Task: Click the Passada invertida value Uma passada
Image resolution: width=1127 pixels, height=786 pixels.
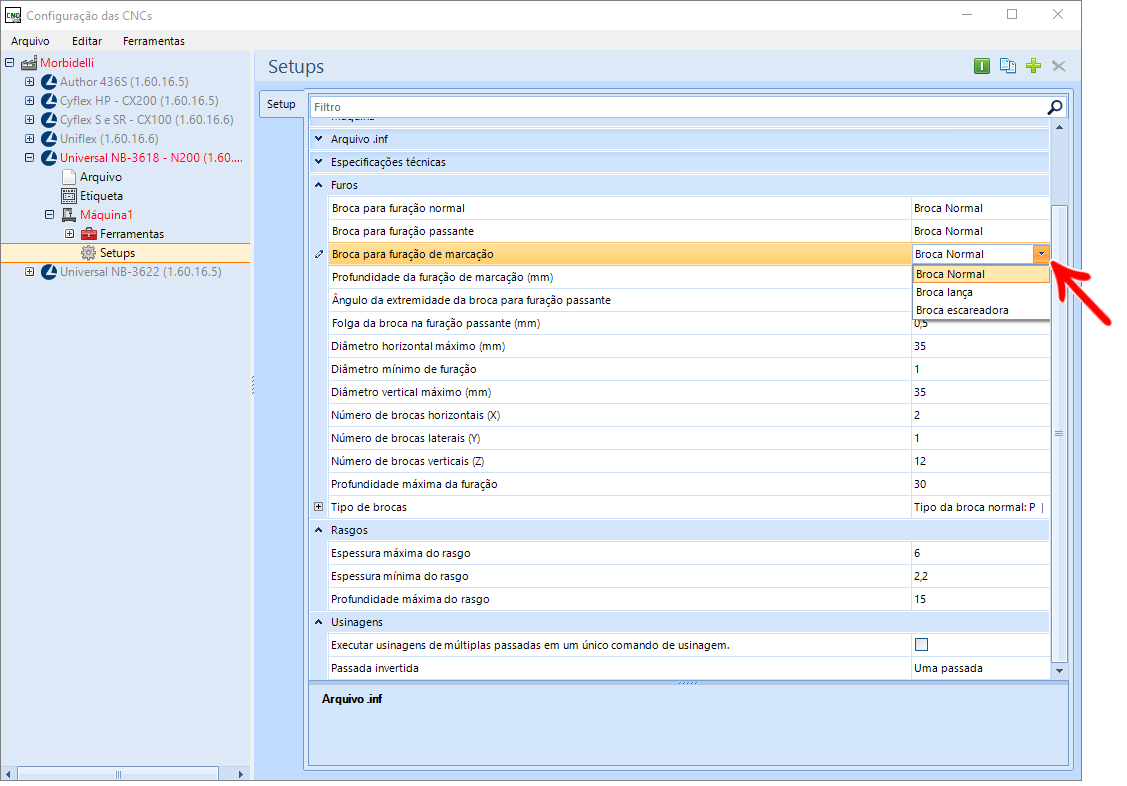Action: click(x=980, y=668)
